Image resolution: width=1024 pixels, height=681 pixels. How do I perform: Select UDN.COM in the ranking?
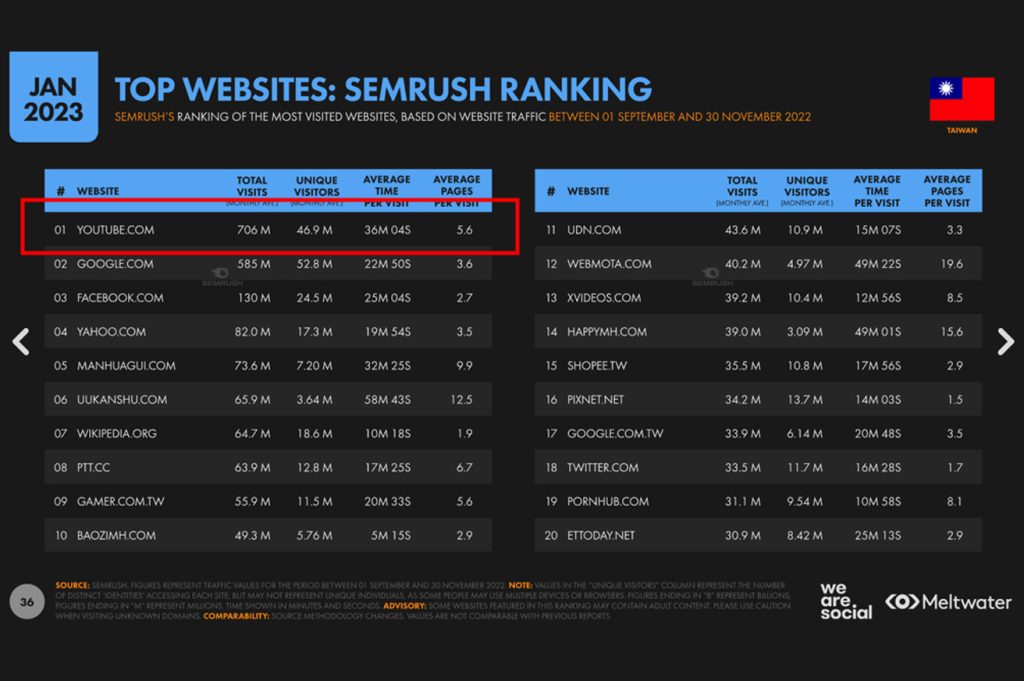click(x=594, y=230)
